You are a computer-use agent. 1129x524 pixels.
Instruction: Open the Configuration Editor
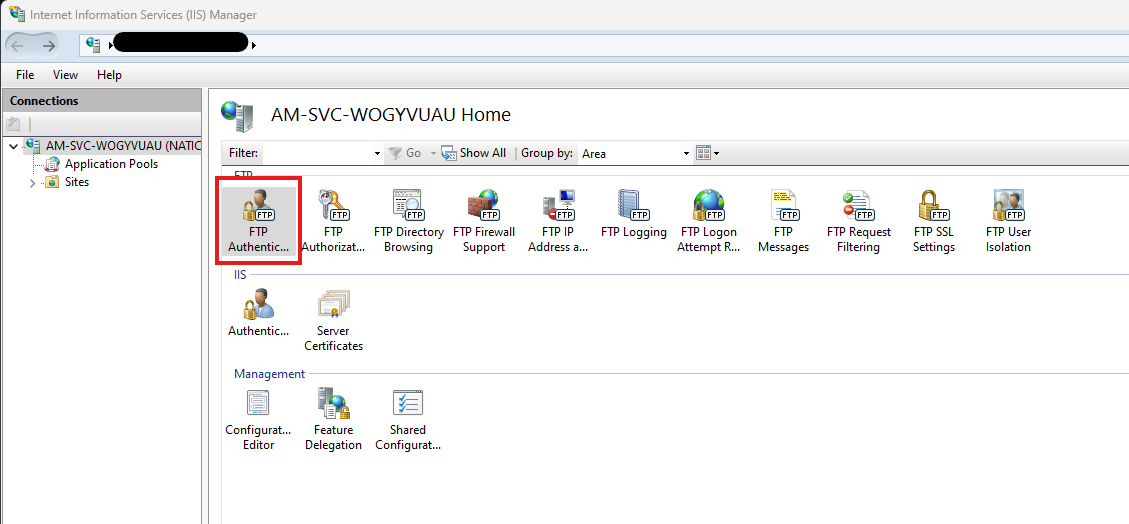[x=258, y=419]
